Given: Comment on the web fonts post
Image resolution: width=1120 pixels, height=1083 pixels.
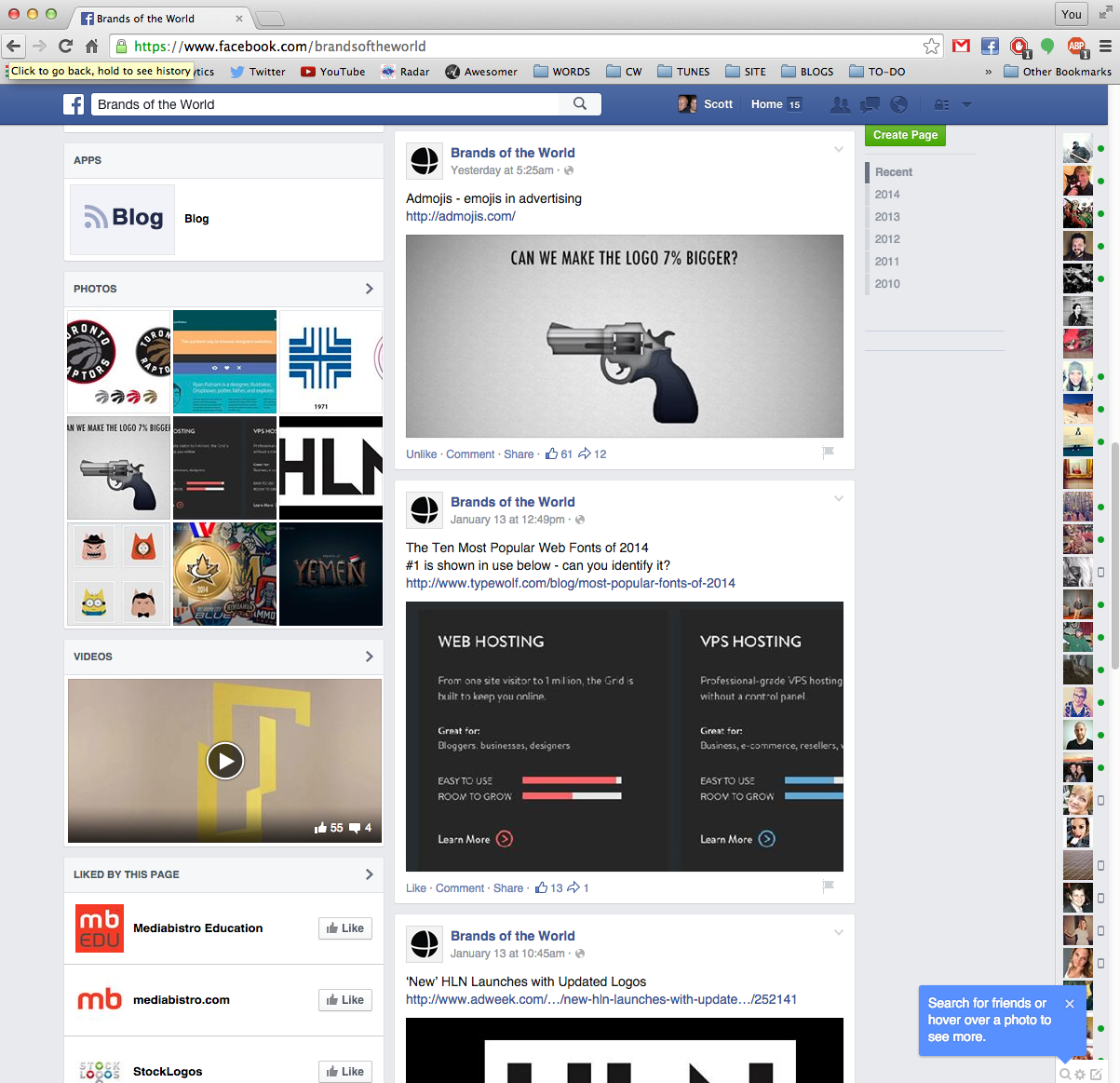Looking at the screenshot, I should 460,888.
